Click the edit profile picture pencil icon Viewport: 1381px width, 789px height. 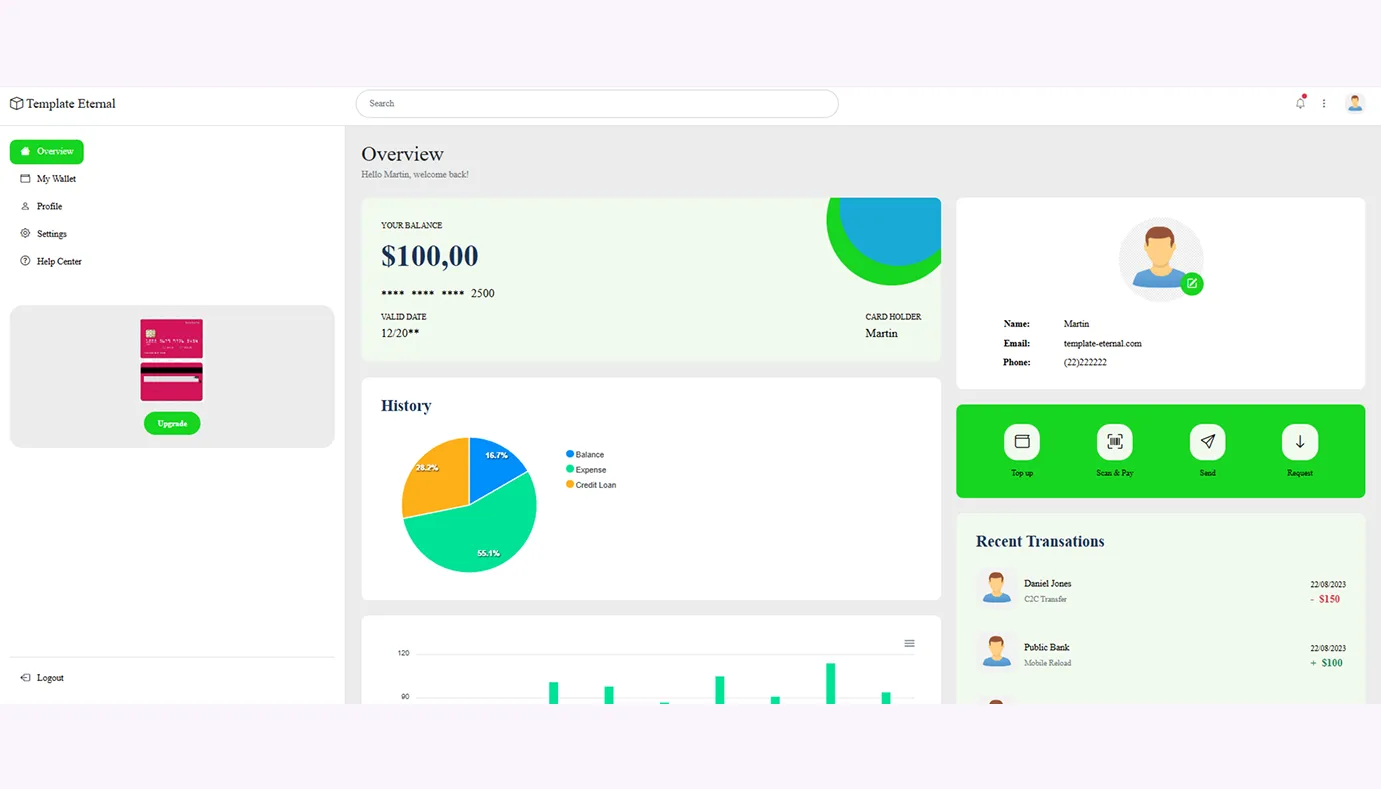pos(1191,284)
